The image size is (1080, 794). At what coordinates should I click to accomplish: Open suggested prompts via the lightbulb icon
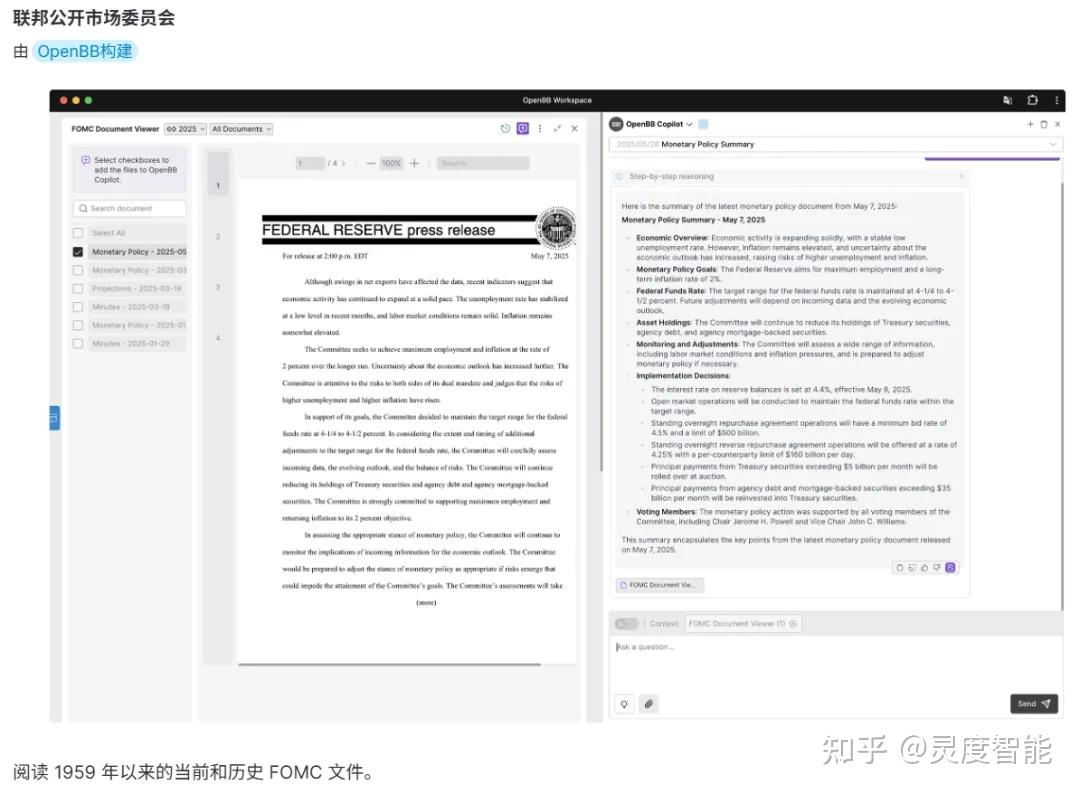pos(624,703)
